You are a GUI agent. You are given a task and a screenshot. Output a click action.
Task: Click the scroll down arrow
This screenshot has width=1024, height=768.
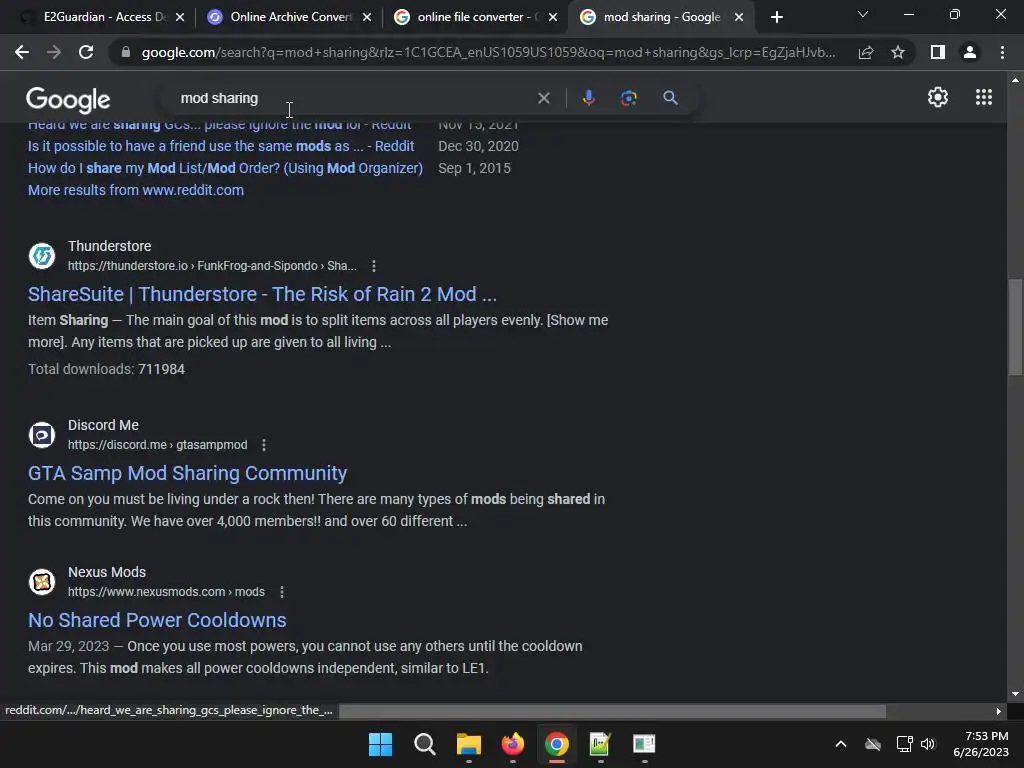[x=1015, y=694]
